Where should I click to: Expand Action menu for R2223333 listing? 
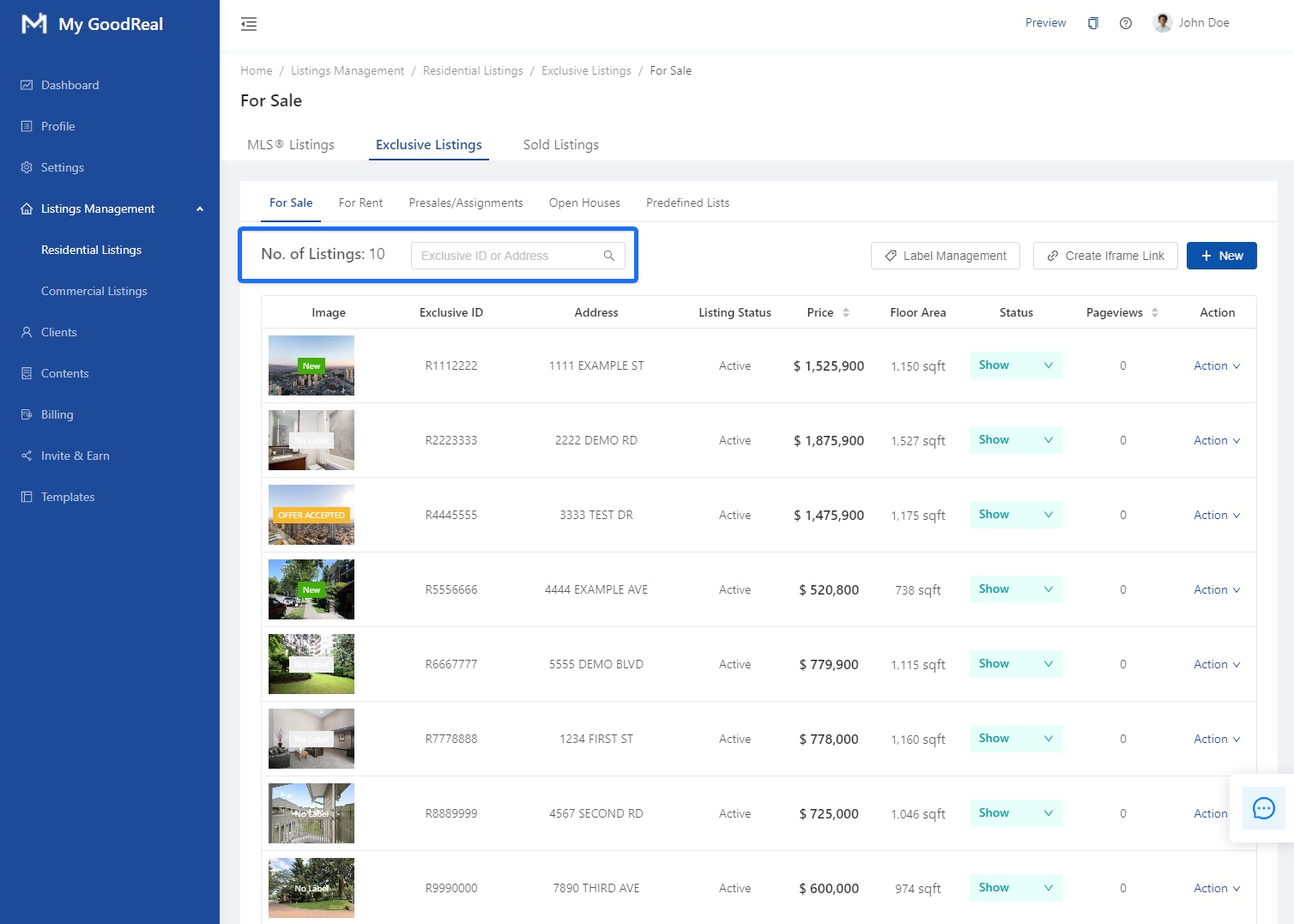click(x=1216, y=440)
